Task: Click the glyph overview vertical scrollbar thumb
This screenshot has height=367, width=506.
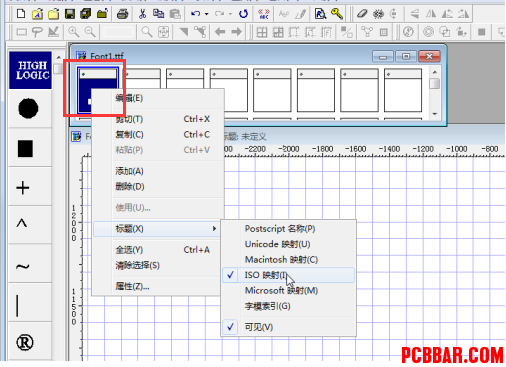Action: tap(435, 83)
